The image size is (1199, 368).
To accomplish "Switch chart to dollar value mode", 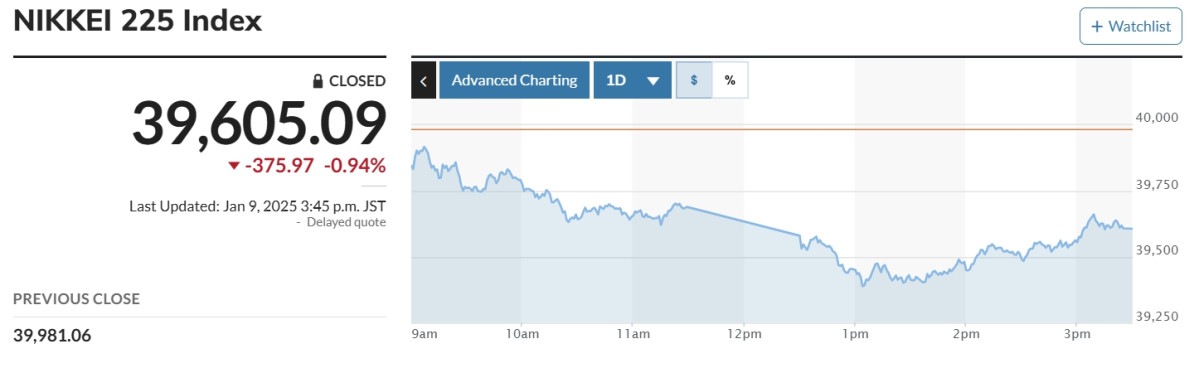I will 694,80.
